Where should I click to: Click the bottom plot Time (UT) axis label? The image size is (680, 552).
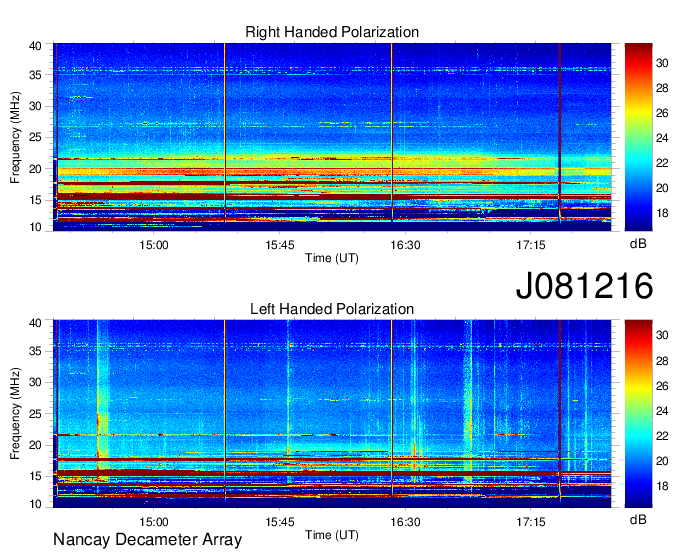tap(332, 535)
